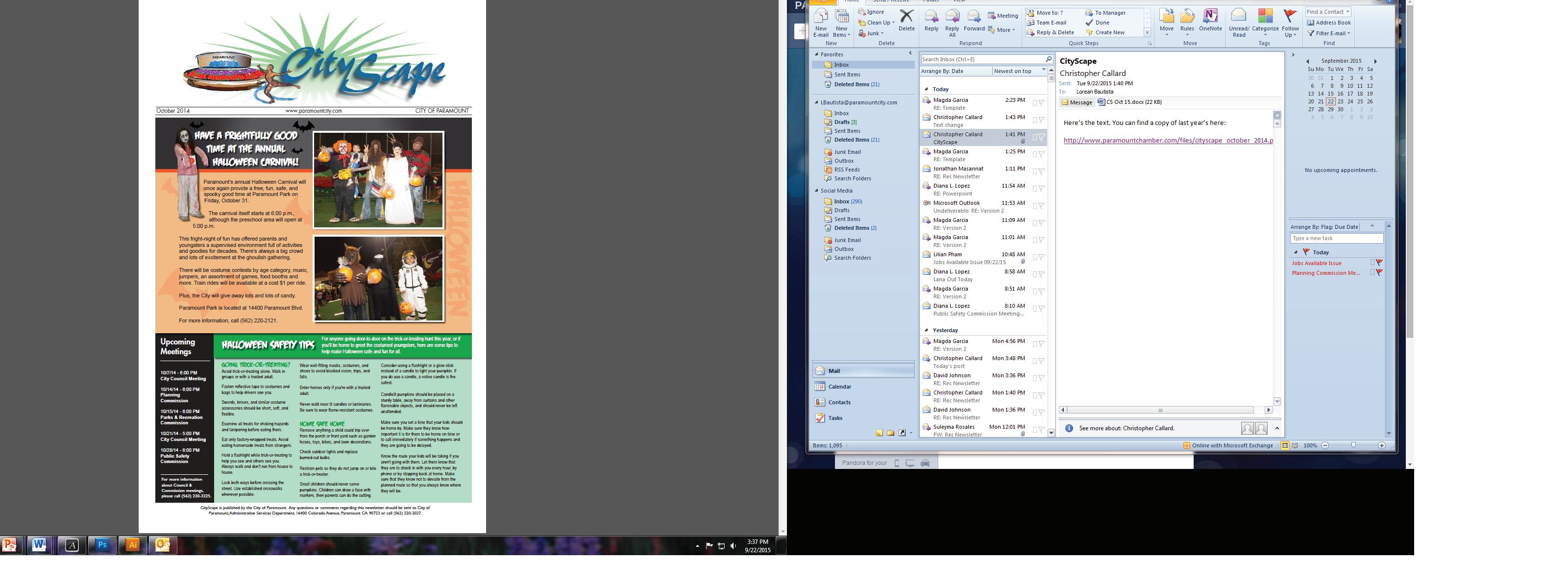Forward the selected CityScape email

pos(974,17)
